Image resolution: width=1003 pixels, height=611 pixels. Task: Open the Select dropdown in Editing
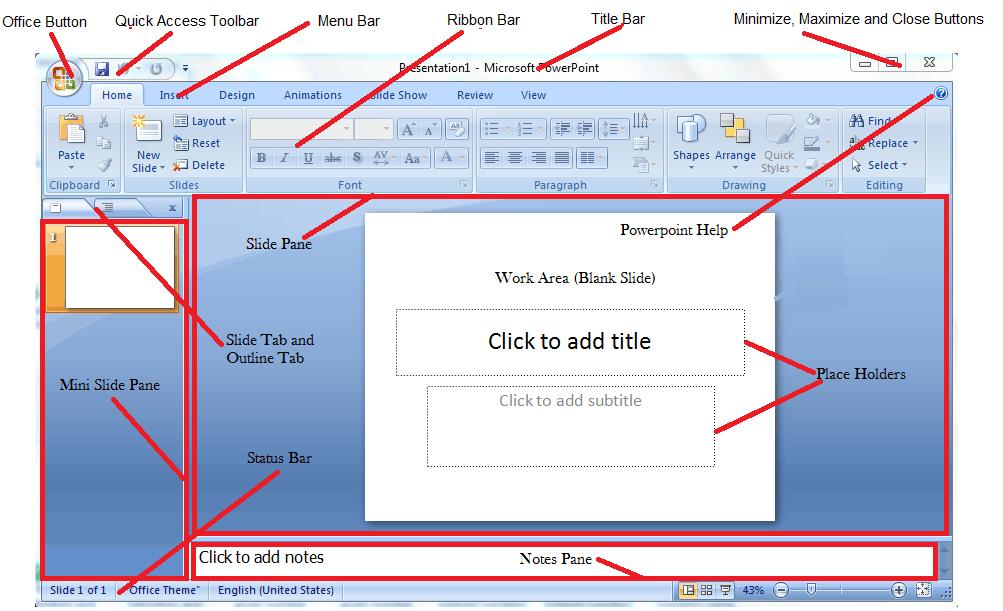tap(879, 165)
